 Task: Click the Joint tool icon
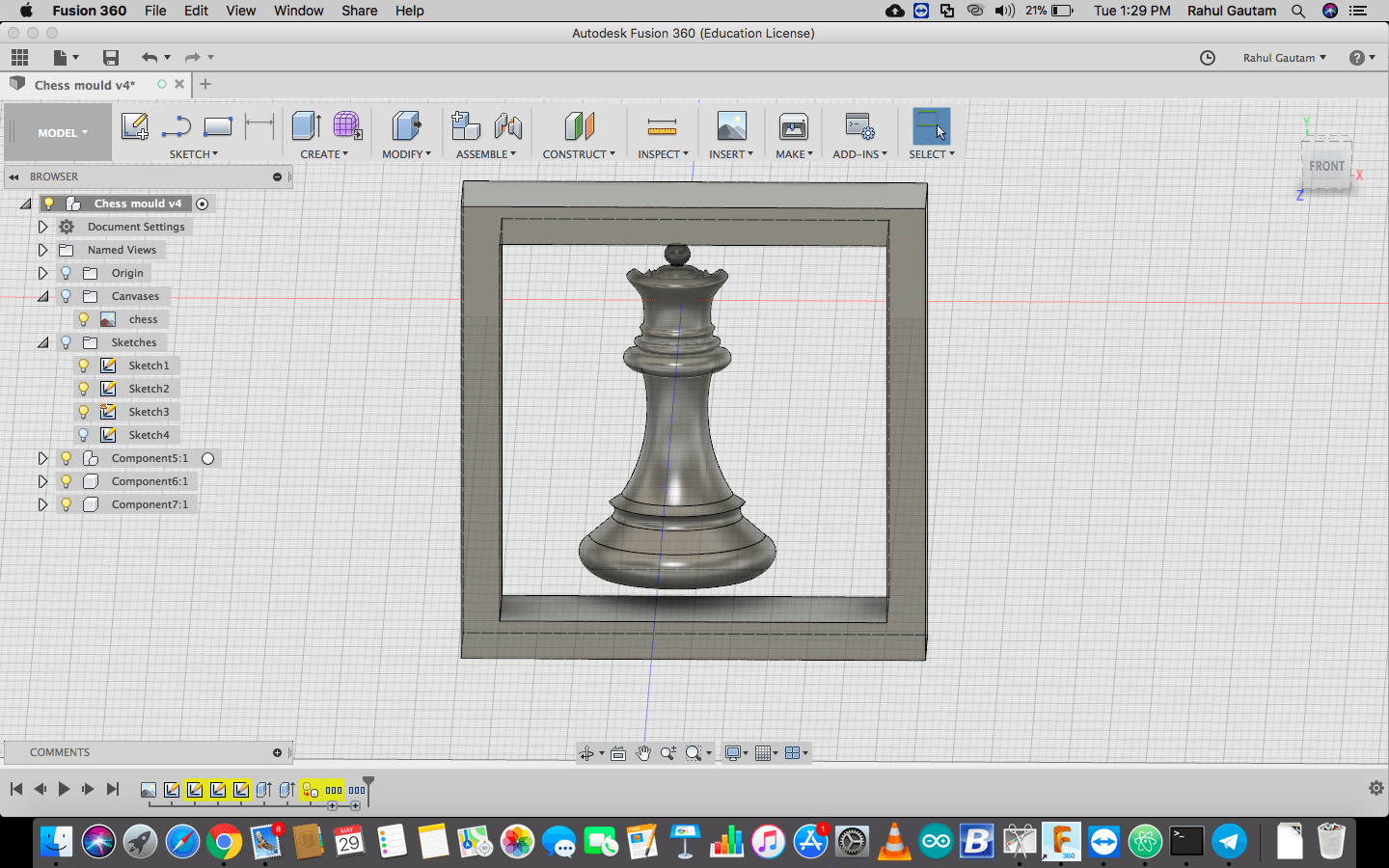point(507,126)
